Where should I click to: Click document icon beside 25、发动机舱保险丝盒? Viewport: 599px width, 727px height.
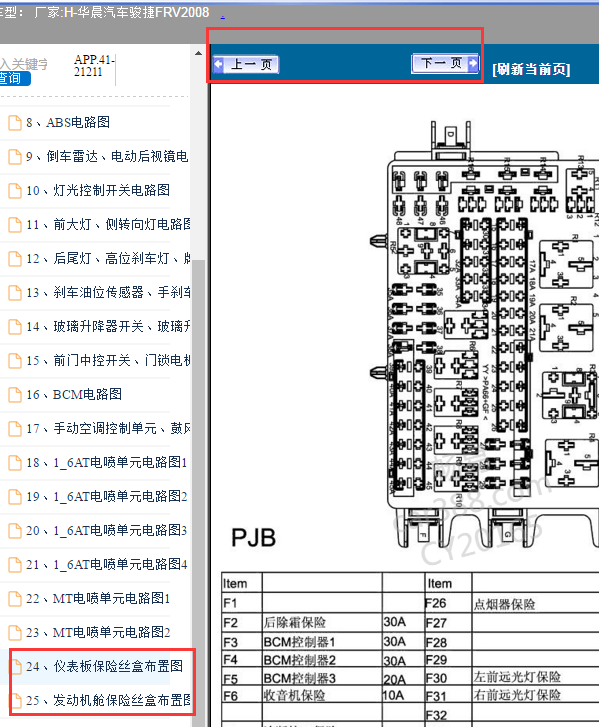tap(16, 701)
